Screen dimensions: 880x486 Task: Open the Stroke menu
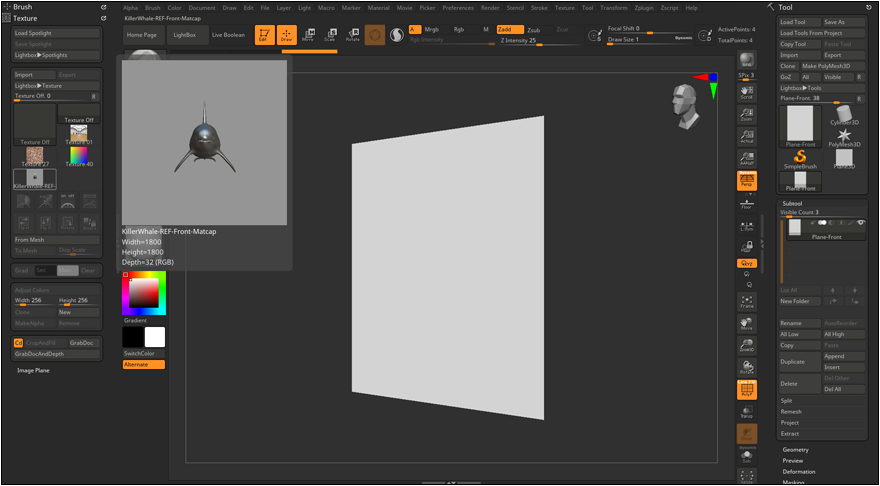(539, 7)
